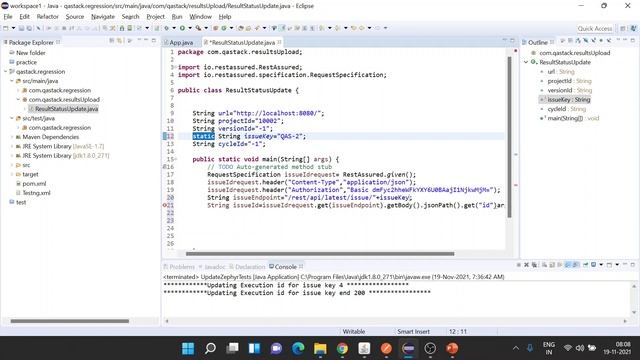The height and width of the screenshot is (360, 640).
Task: Click the Open Console icon
Action: click(x=609, y=265)
